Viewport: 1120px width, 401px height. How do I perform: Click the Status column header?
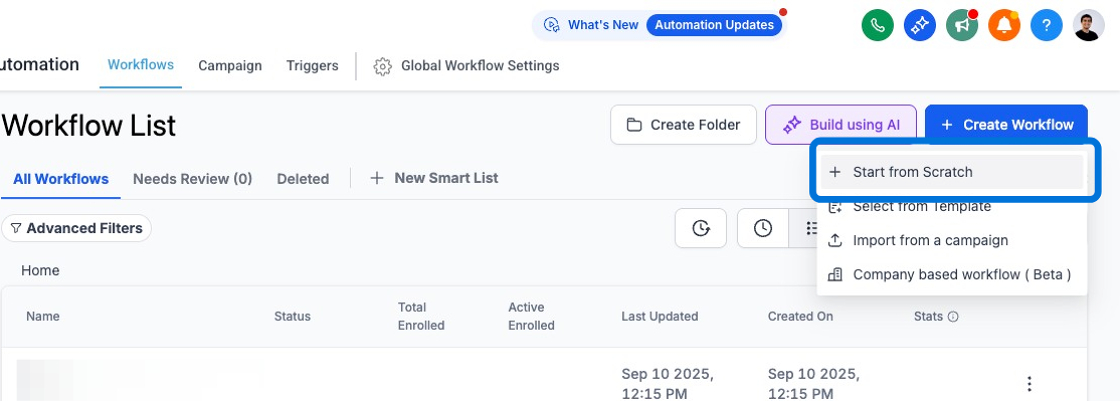point(292,317)
